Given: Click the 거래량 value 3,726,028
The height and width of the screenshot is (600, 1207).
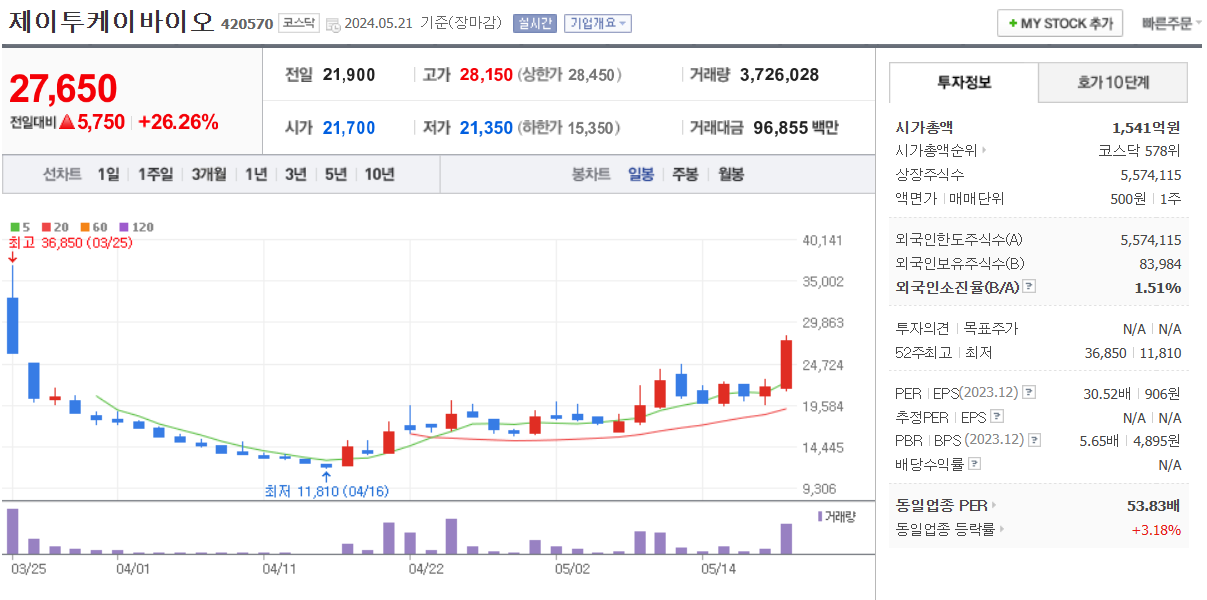Looking at the screenshot, I should tap(780, 75).
